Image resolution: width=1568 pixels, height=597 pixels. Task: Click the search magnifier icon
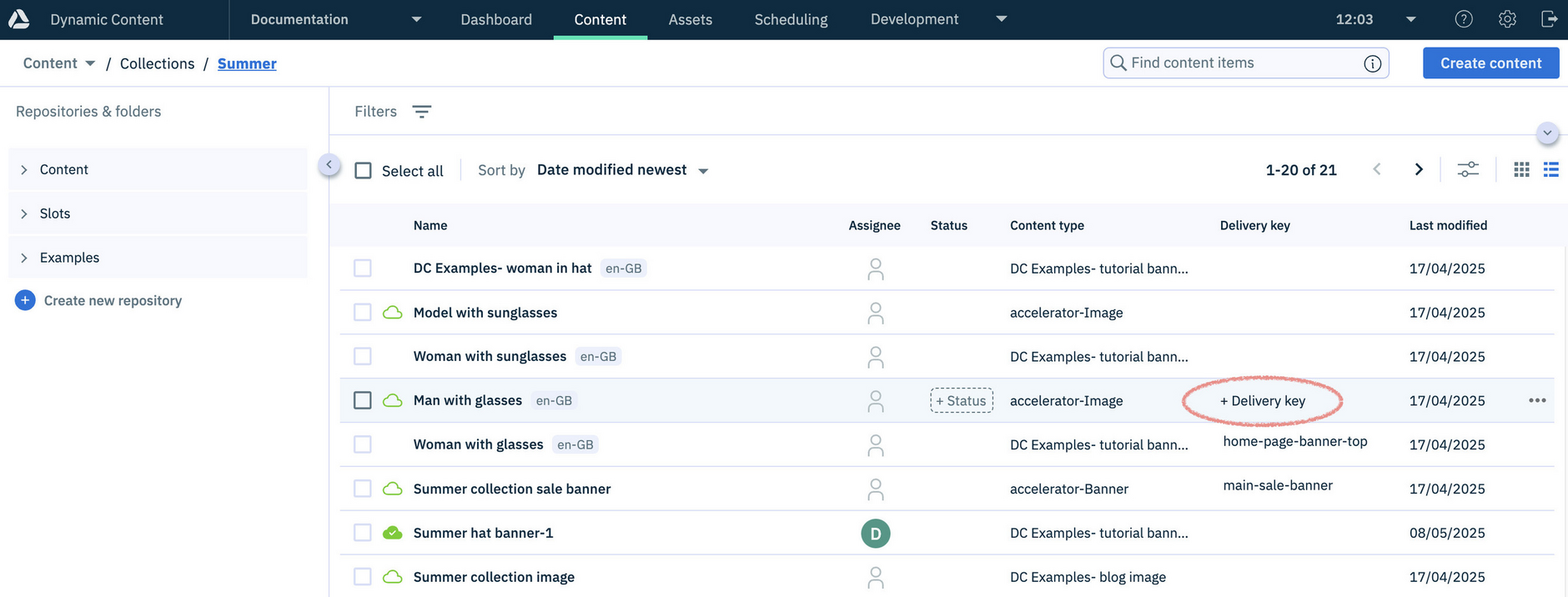point(1118,63)
